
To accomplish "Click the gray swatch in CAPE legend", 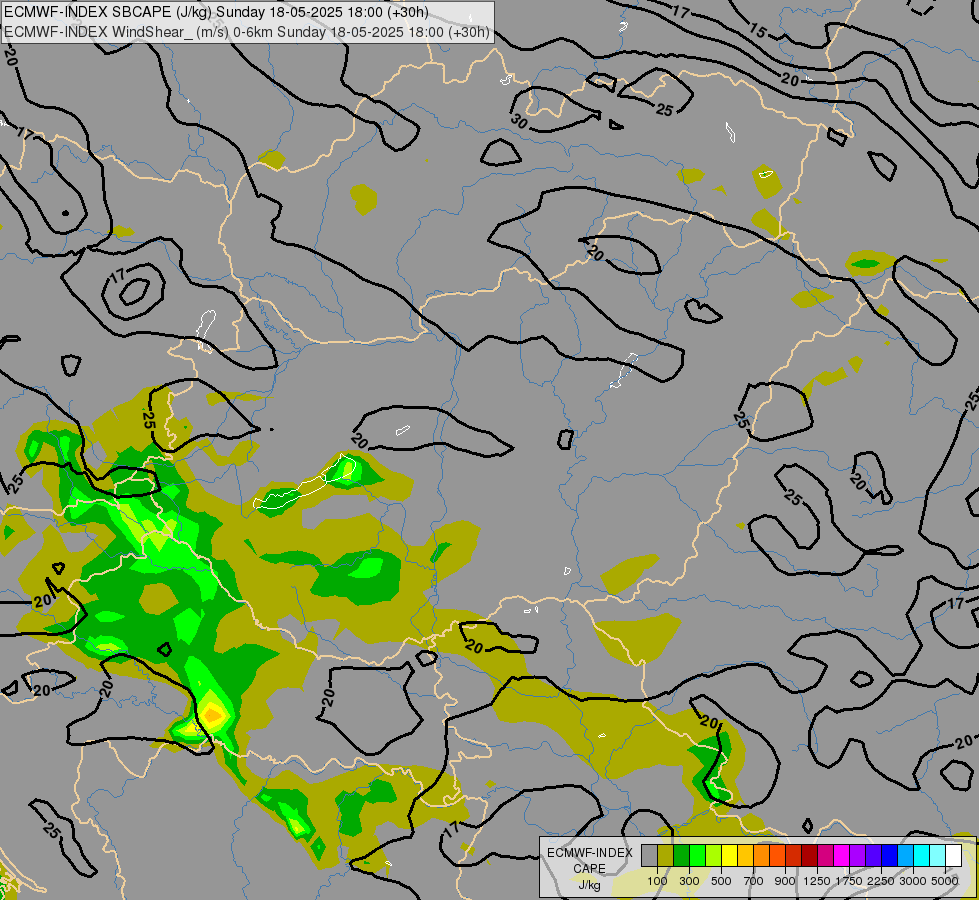I will (x=649, y=855).
